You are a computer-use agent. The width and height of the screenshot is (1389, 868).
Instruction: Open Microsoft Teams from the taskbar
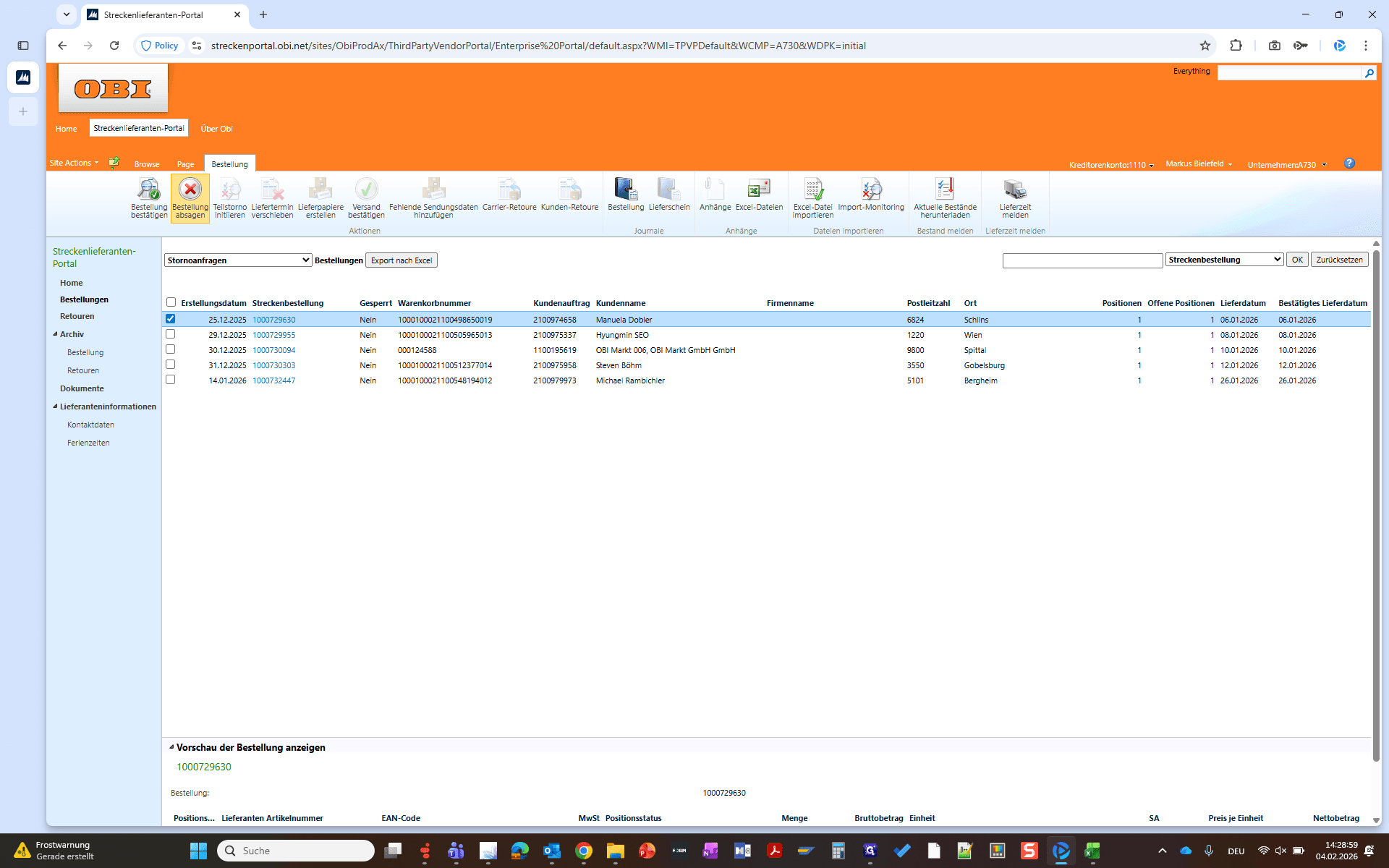click(456, 851)
